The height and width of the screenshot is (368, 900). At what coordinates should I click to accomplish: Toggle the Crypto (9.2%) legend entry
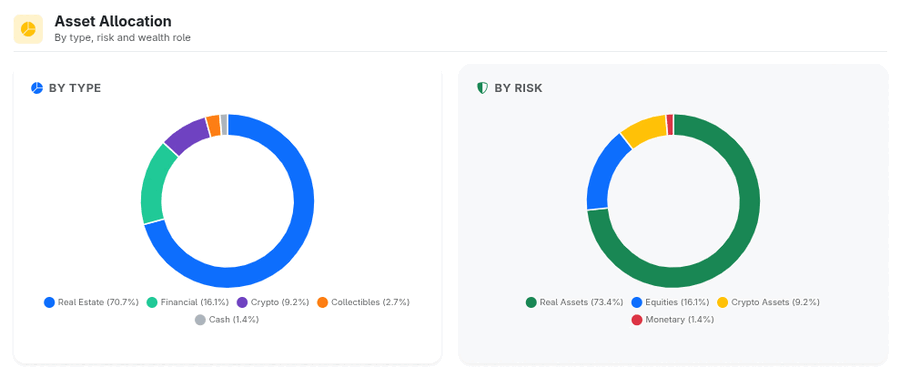coord(273,302)
